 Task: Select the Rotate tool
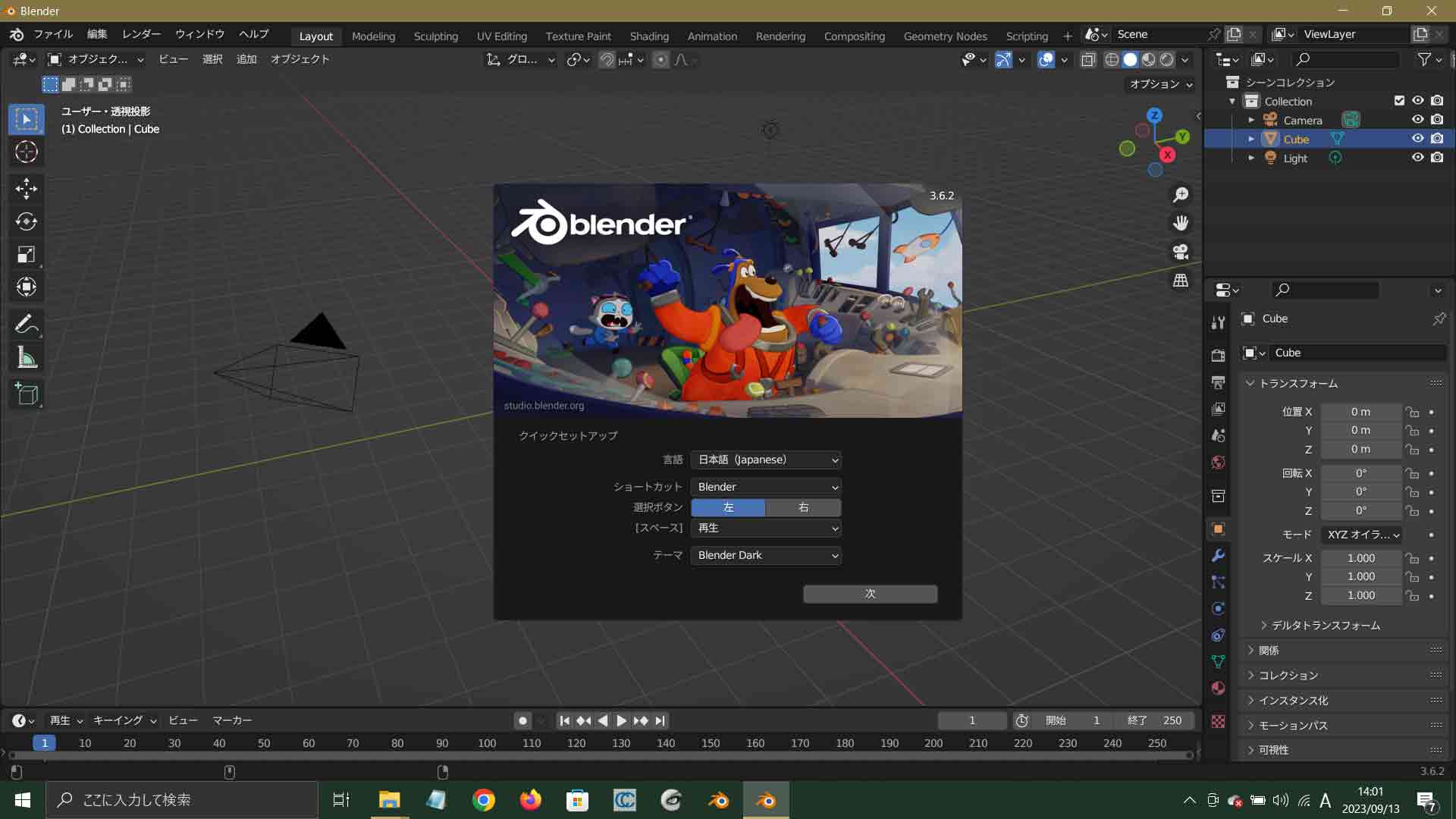pyautogui.click(x=26, y=222)
